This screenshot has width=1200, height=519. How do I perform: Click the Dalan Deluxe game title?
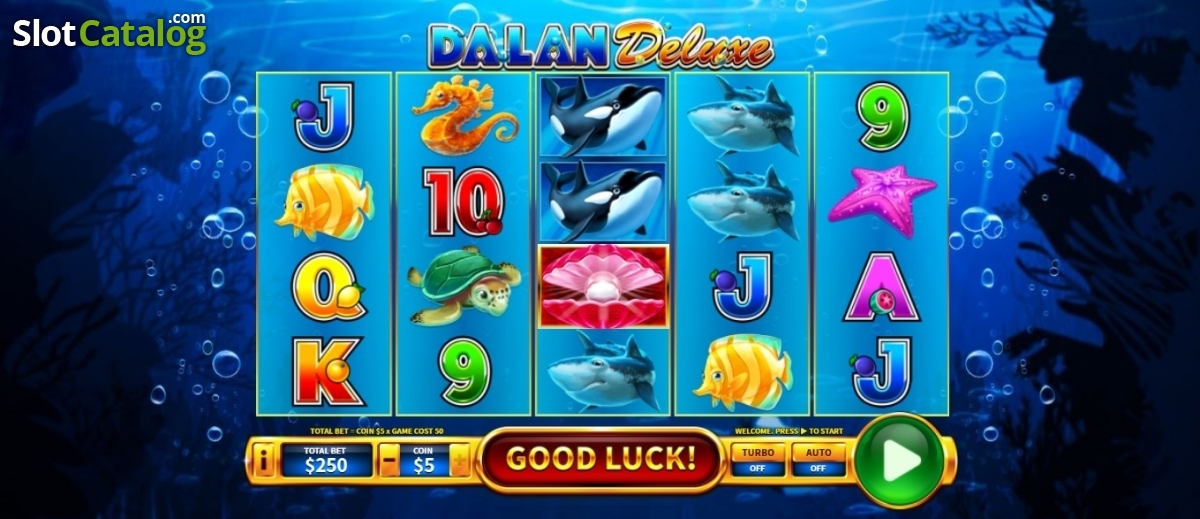(599, 46)
